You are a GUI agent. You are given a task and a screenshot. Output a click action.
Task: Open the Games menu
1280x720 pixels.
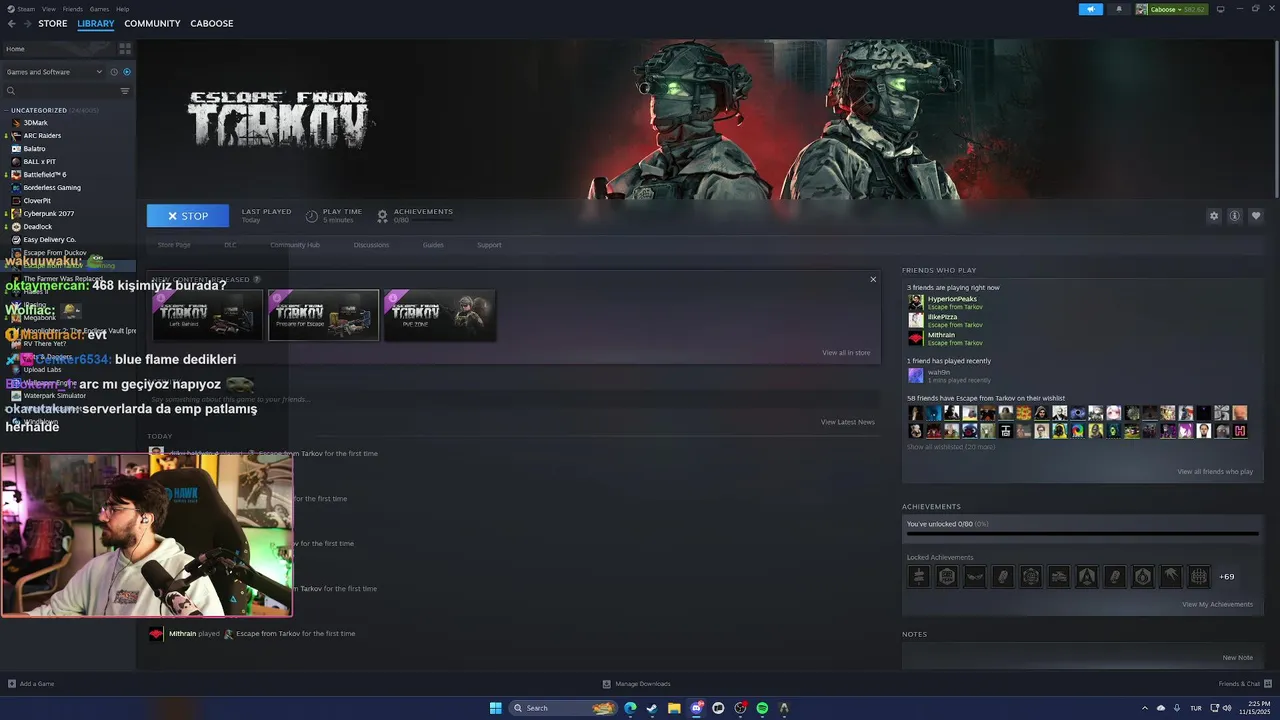(x=100, y=9)
